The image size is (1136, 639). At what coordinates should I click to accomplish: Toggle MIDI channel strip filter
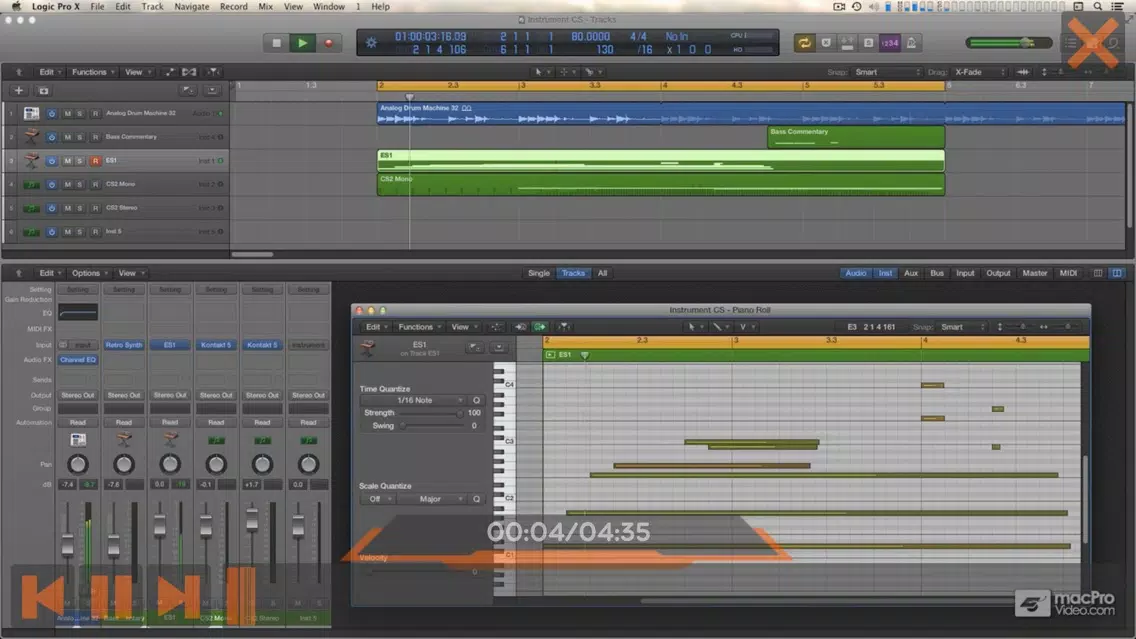(x=1068, y=273)
